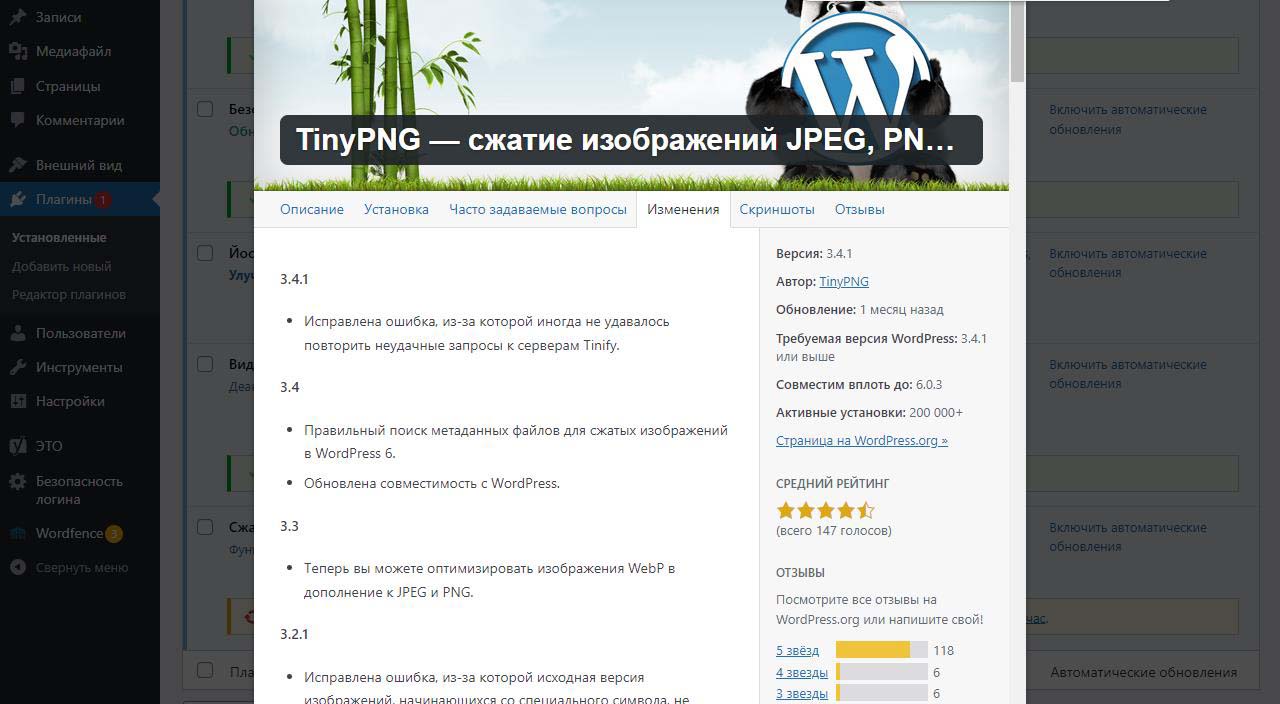Click the Wordfence icon in sidebar
Image resolution: width=1280 pixels, height=704 pixels.
[18, 534]
